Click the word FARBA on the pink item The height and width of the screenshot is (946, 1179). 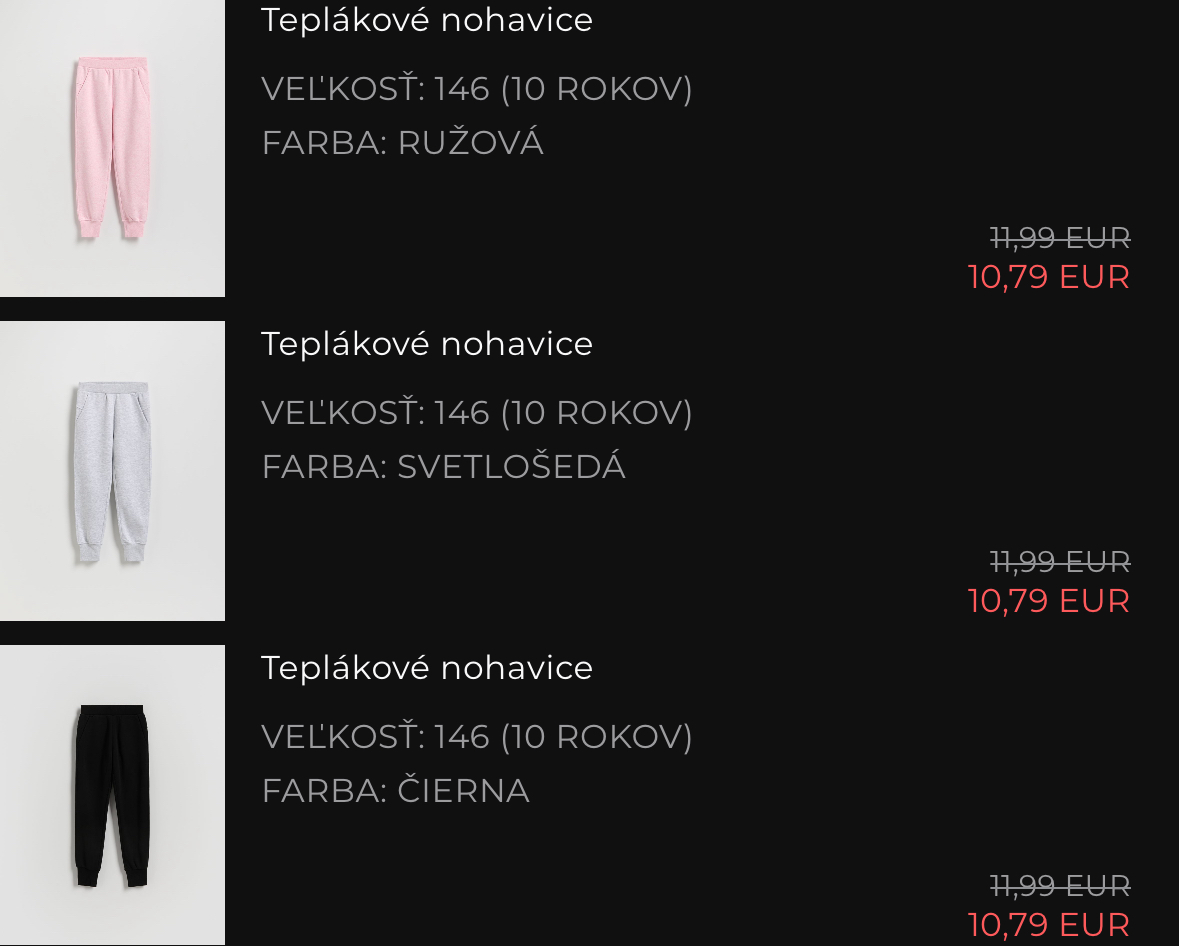click(x=321, y=144)
